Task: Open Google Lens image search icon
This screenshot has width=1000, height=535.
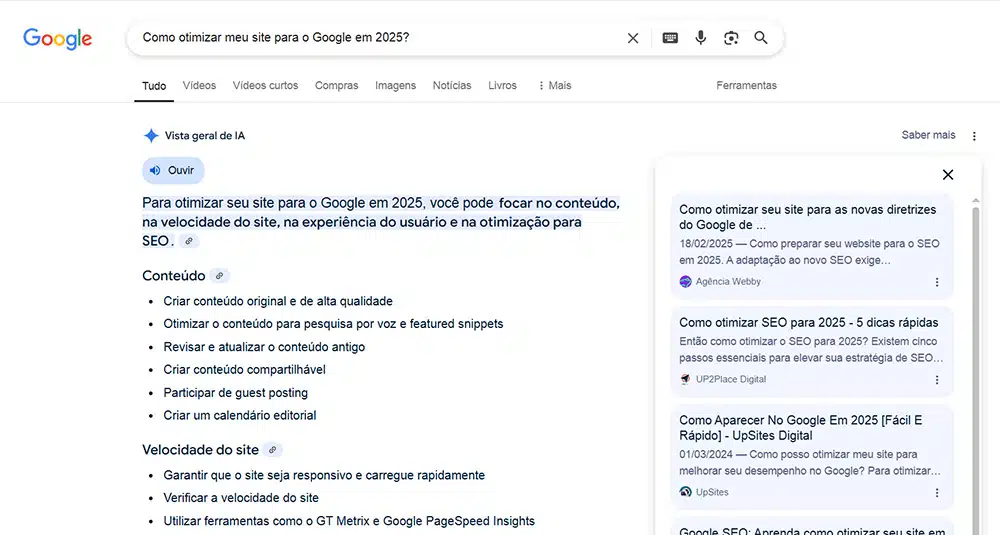Action: tap(731, 38)
